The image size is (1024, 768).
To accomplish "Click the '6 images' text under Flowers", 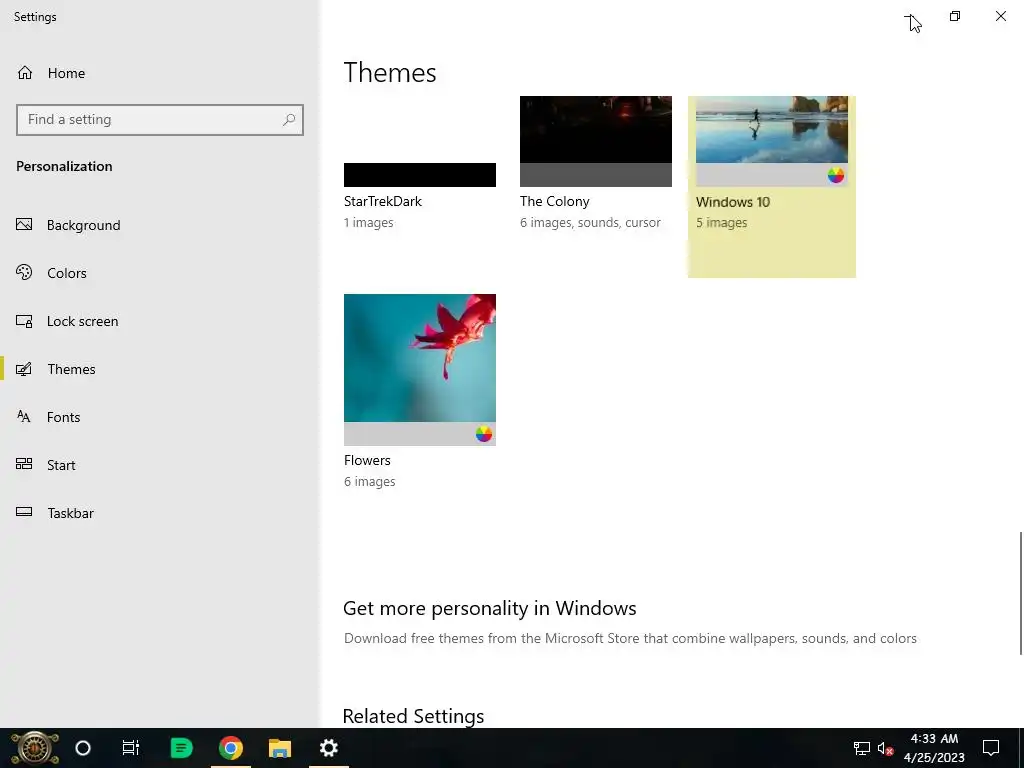I will tap(370, 481).
